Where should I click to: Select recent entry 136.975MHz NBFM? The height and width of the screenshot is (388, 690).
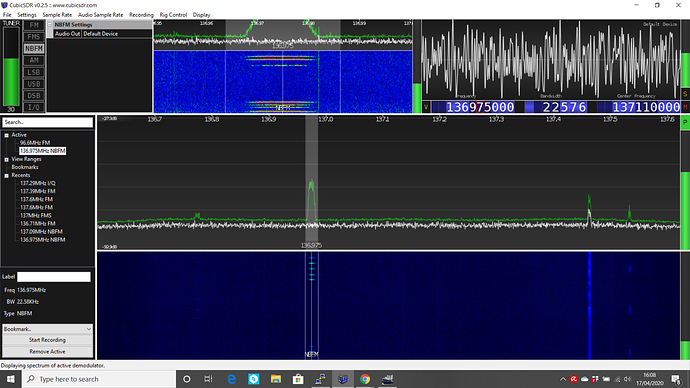click(x=43, y=240)
